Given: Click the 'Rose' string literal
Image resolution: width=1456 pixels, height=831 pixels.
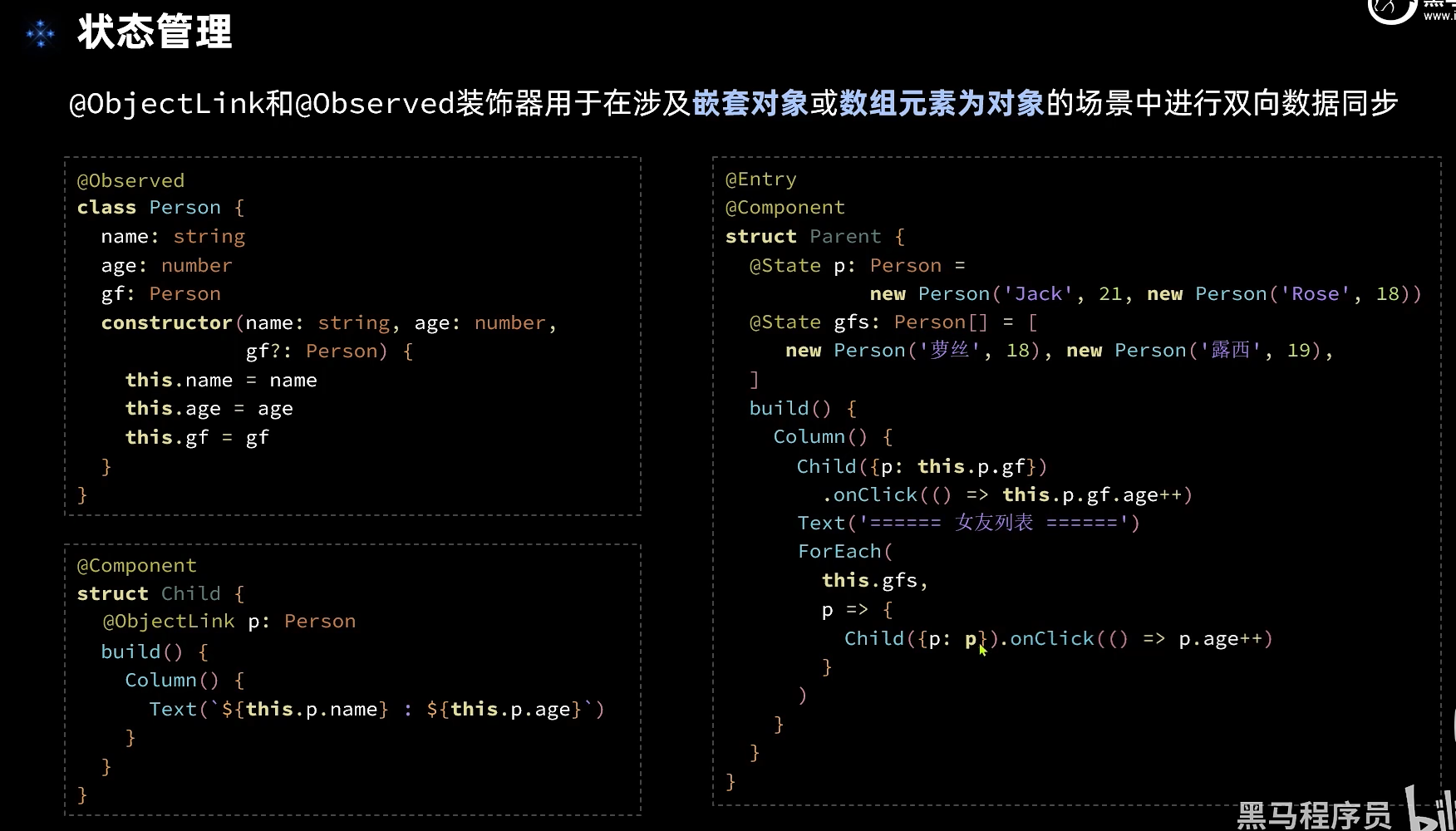Looking at the screenshot, I should coord(1315,294).
